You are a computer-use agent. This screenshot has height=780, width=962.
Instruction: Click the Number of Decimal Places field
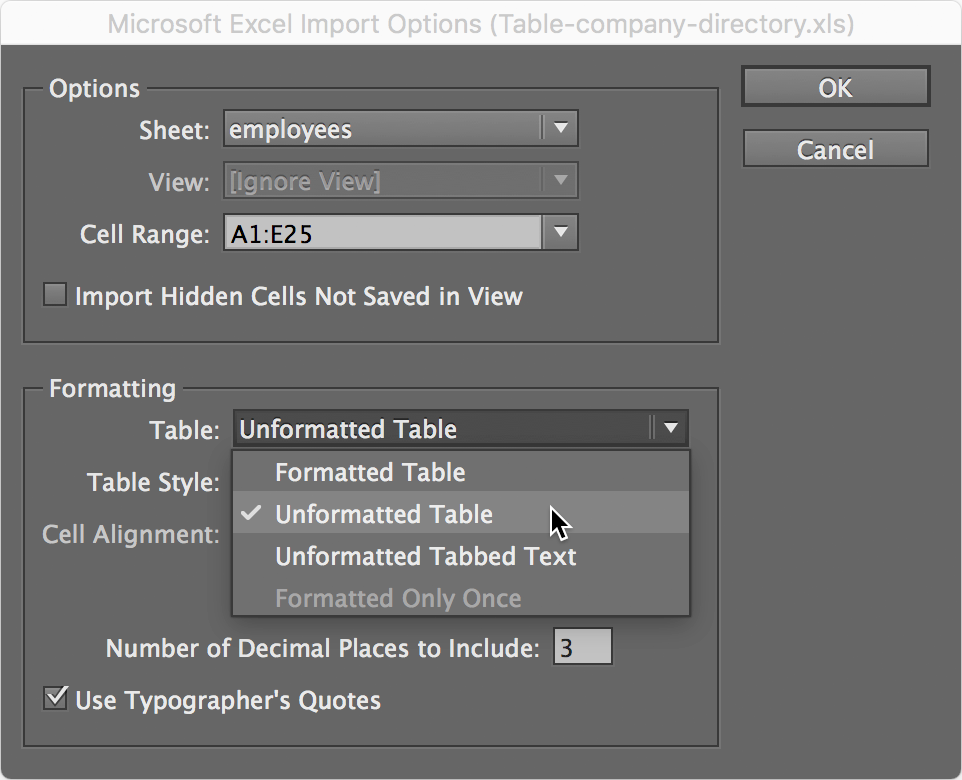(x=583, y=646)
